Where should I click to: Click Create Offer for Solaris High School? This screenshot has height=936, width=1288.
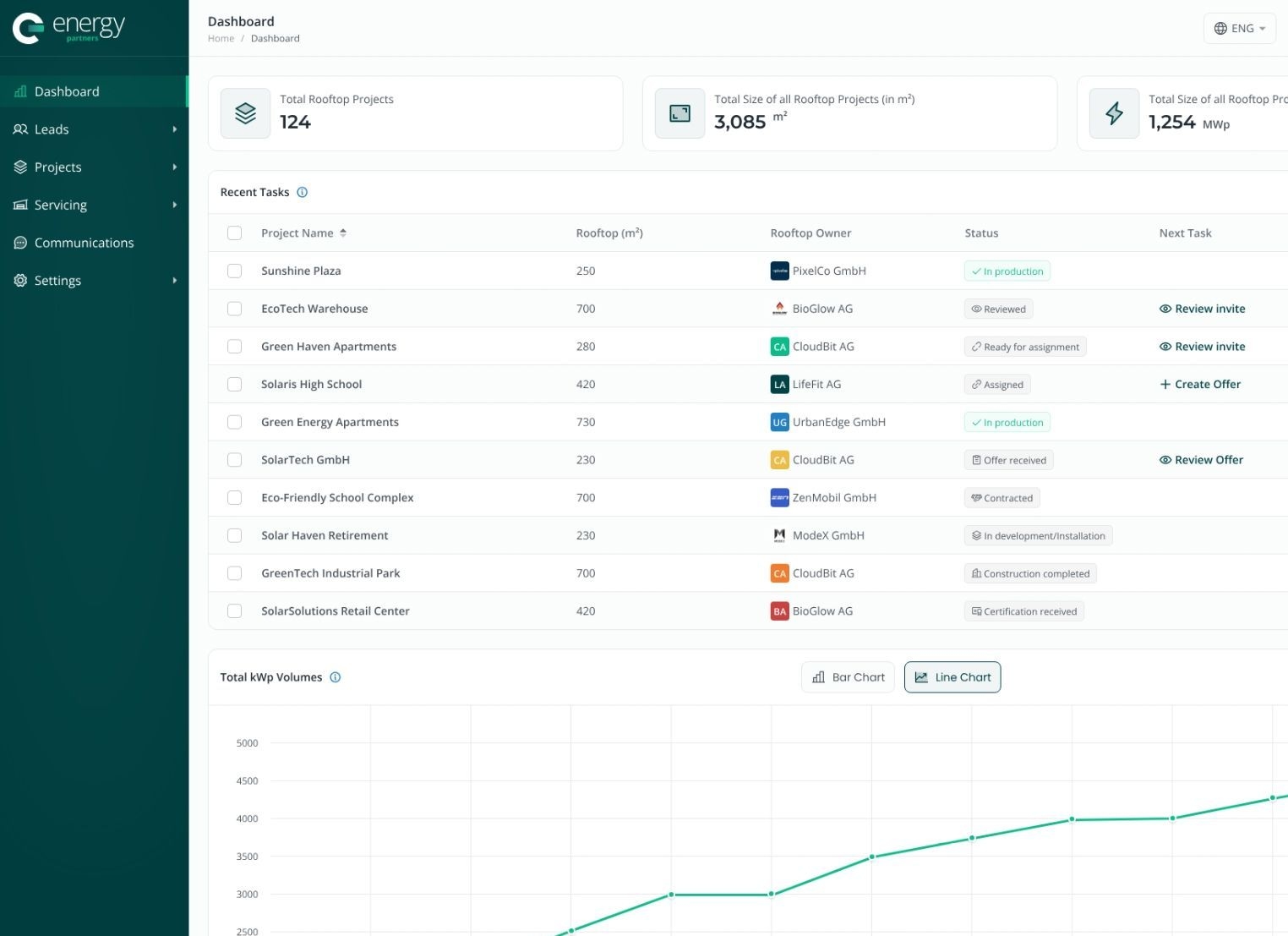coord(1200,384)
